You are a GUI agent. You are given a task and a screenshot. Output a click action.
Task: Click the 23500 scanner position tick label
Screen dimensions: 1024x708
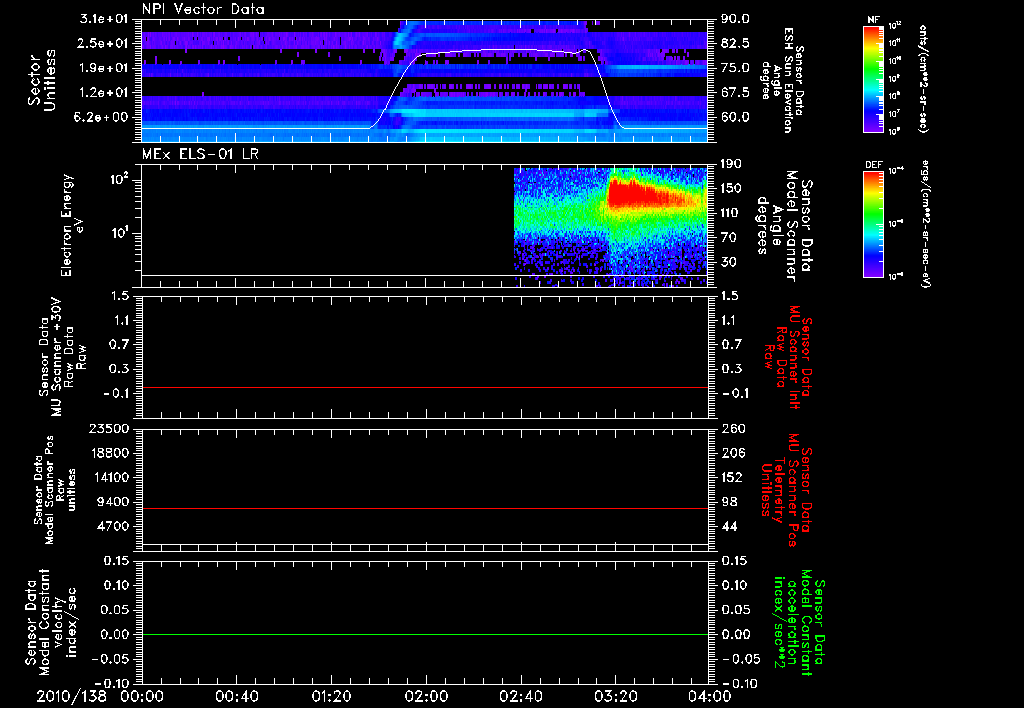point(108,428)
